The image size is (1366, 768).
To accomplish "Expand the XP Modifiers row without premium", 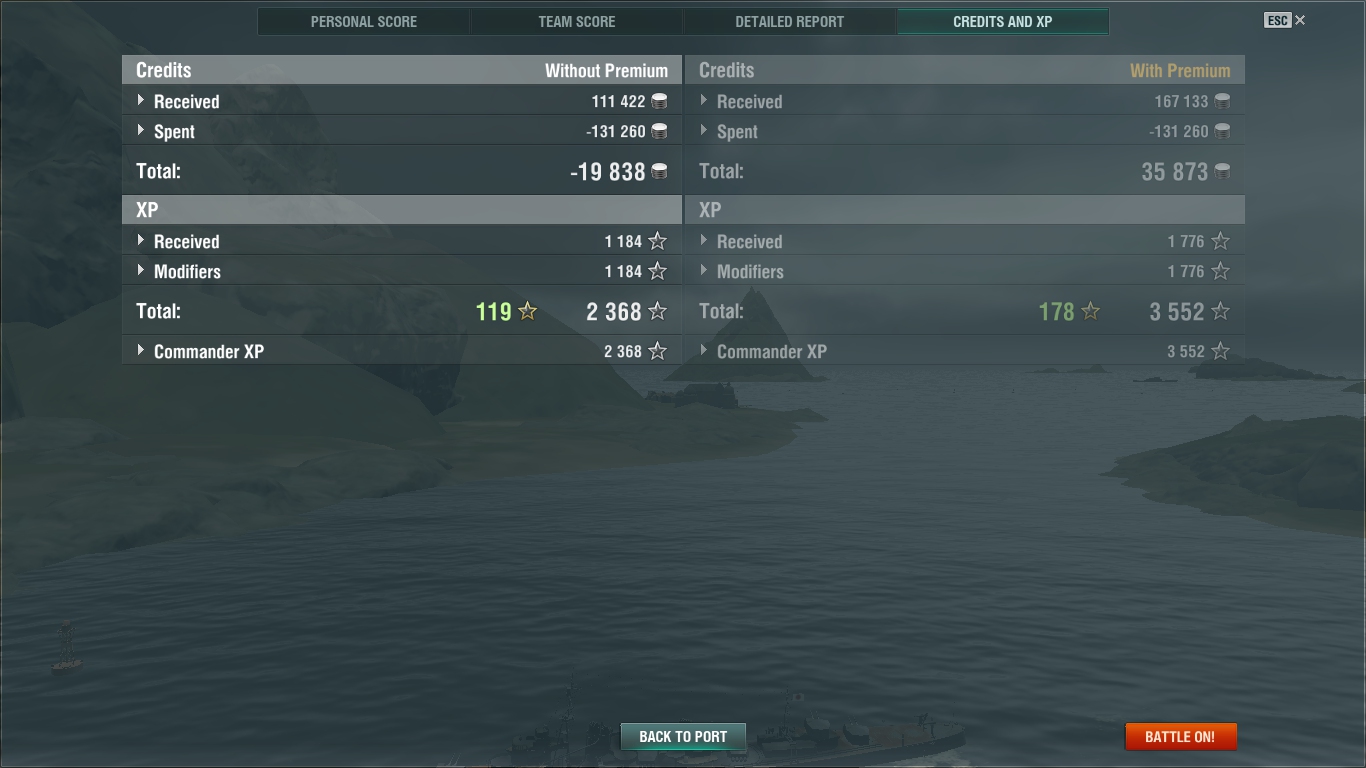I will [141, 270].
